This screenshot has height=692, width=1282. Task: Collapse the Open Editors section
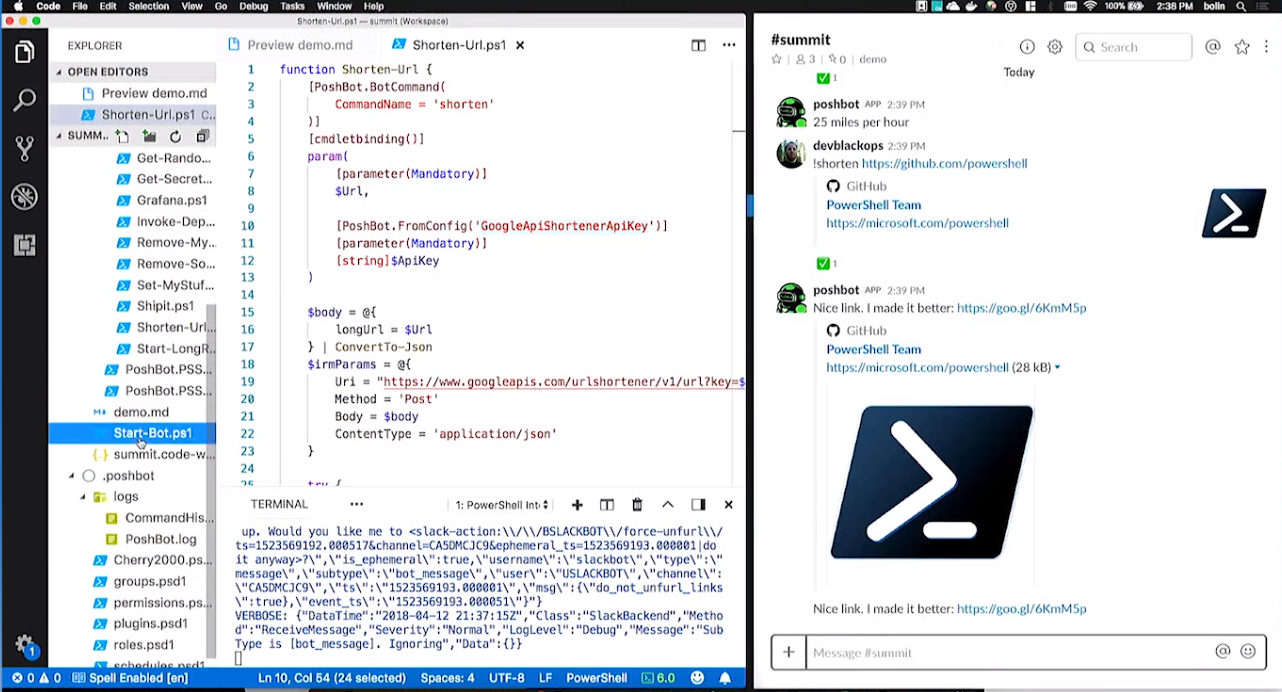108,72
